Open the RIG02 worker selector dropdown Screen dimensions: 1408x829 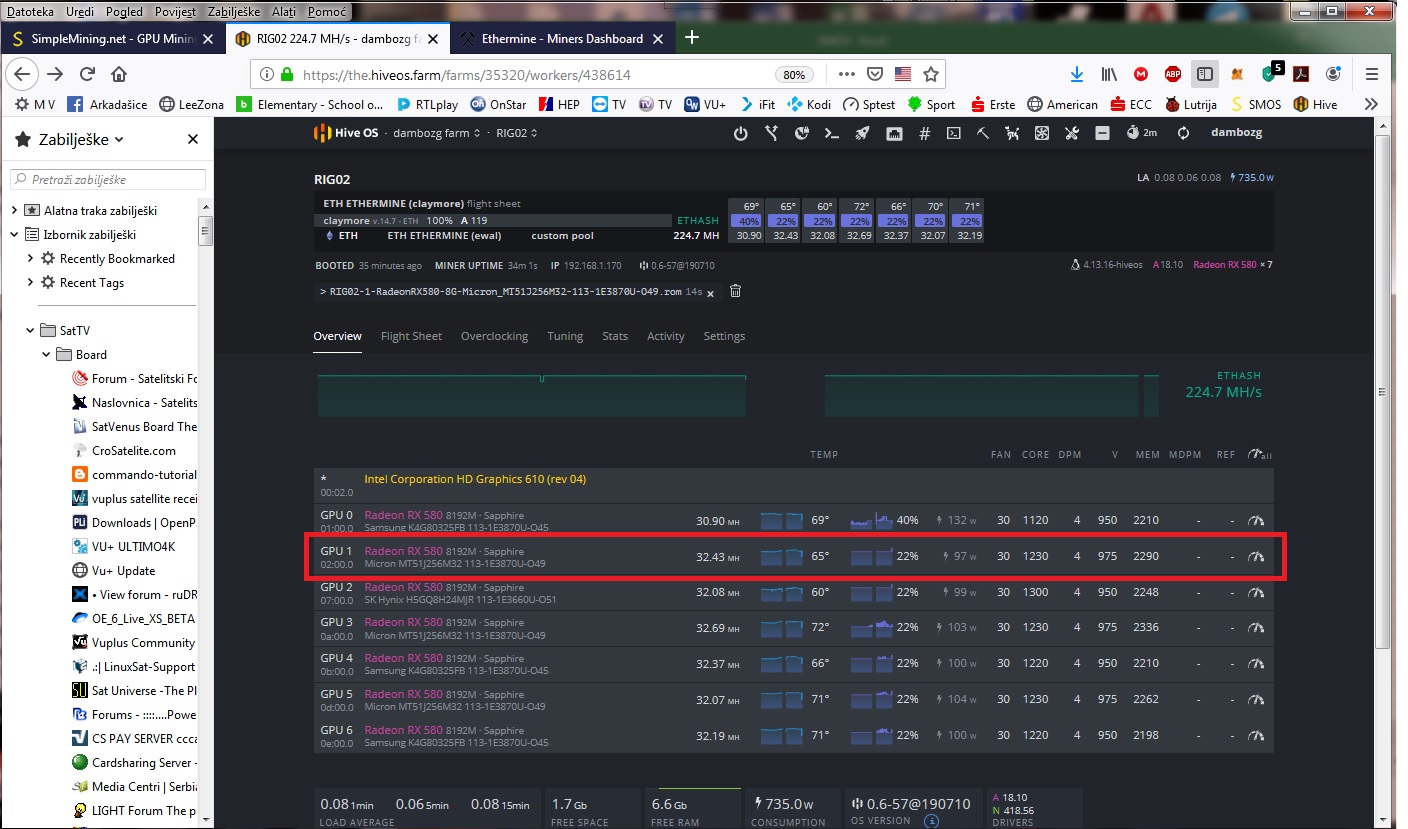[517, 133]
